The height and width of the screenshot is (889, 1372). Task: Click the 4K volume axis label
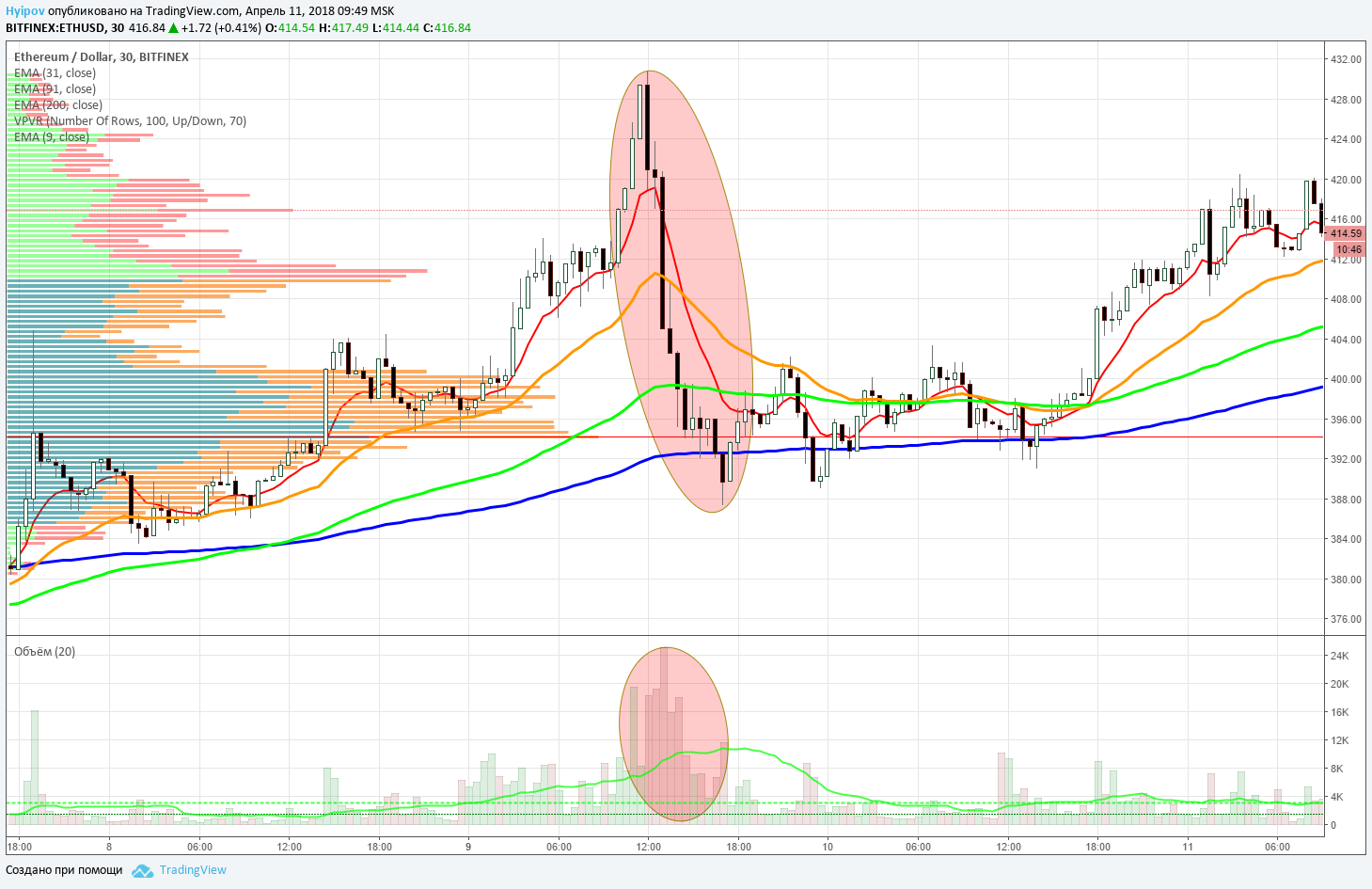1336,797
